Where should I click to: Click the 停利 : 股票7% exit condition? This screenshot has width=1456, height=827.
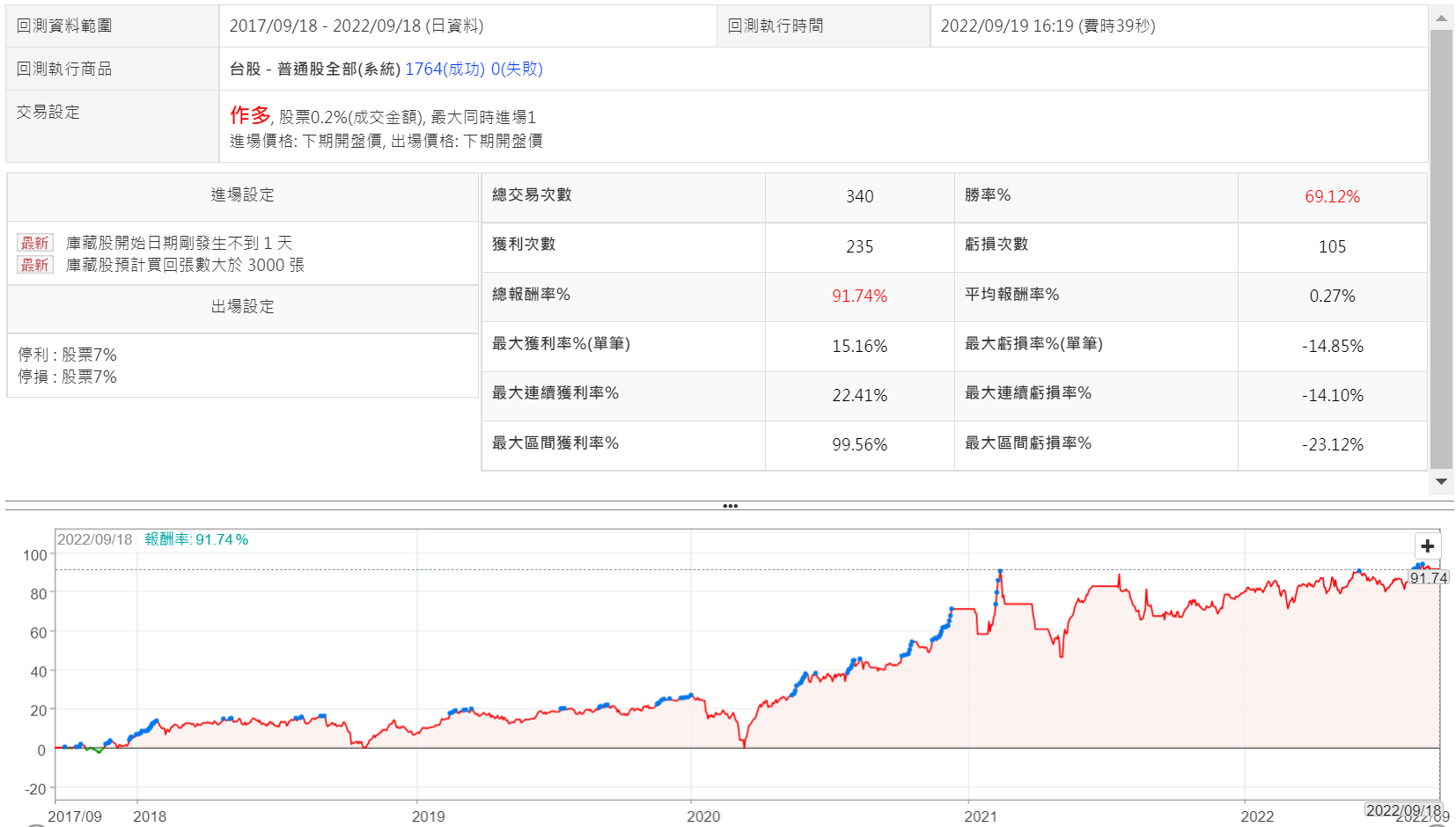pyautogui.click(x=68, y=355)
